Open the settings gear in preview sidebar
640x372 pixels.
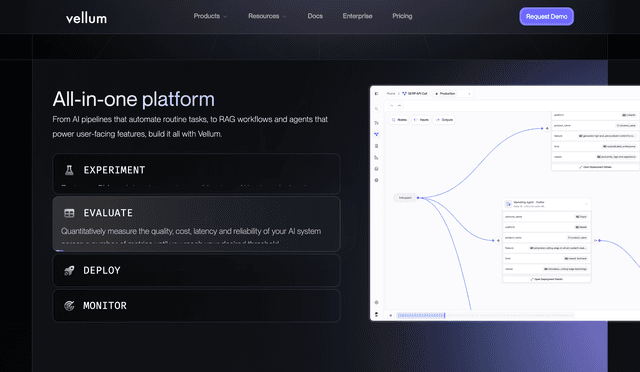pyautogui.click(x=376, y=180)
